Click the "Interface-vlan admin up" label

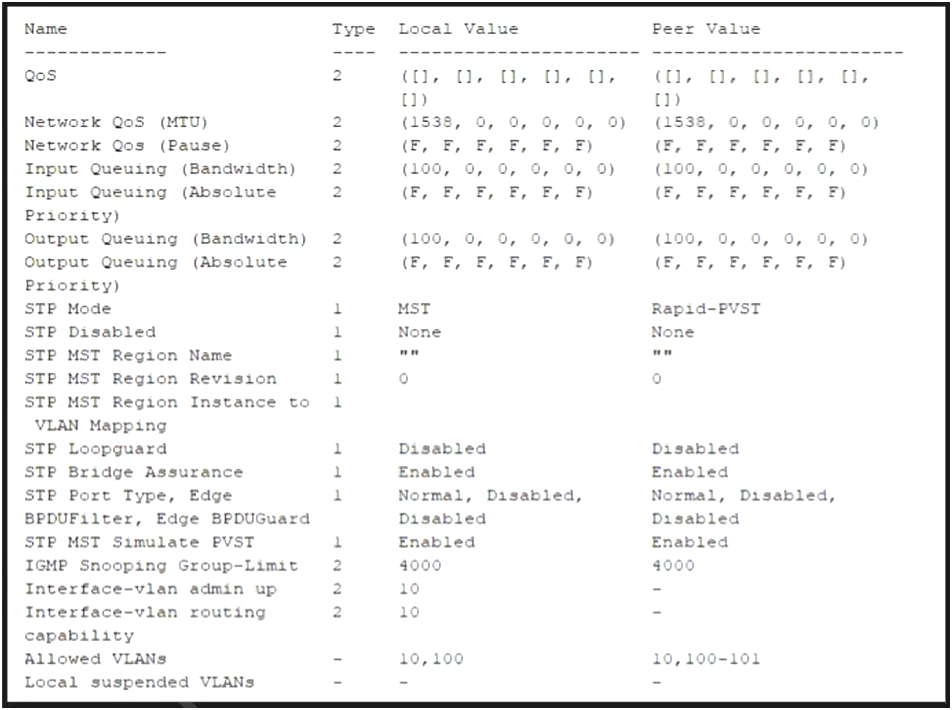[x=150, y=589]
